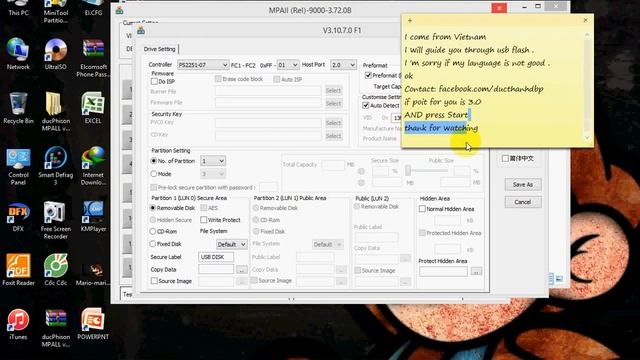The height and width of the screenshot is (360, 640).
Task: Select Removable Disk for Partition 1
Action: (x=153, y=208)
